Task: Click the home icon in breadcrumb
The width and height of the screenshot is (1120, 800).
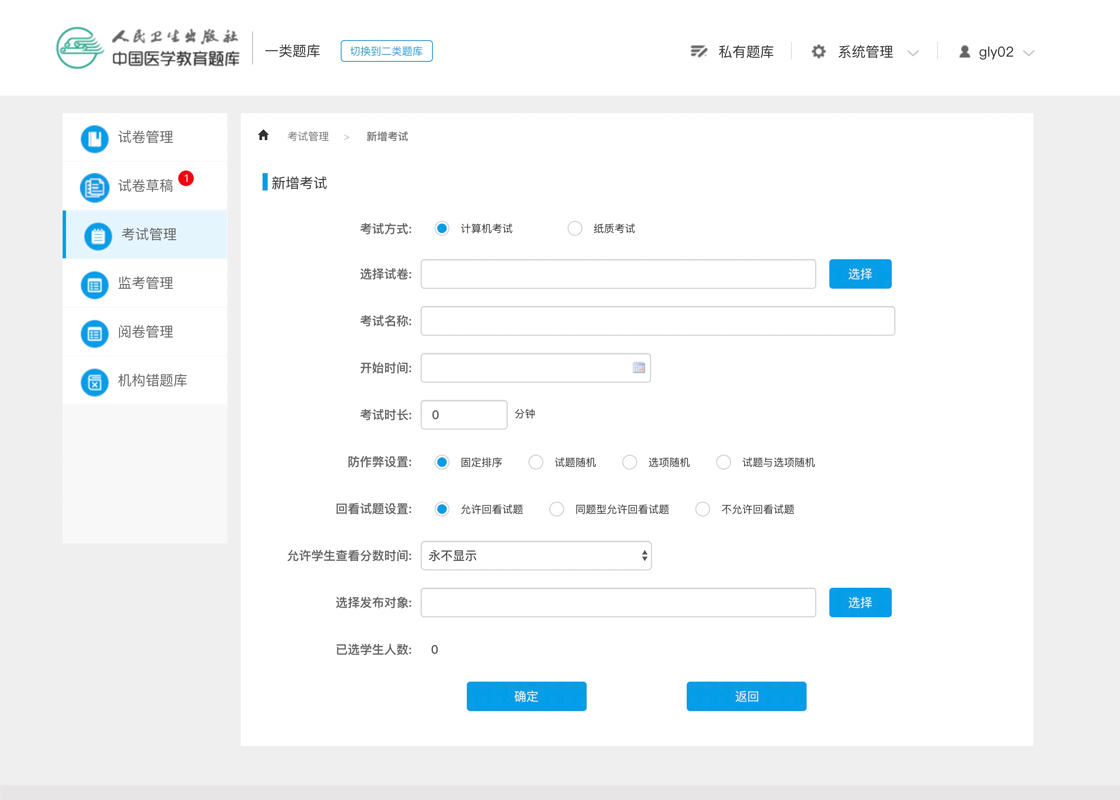Action: (x=263, y=136)
